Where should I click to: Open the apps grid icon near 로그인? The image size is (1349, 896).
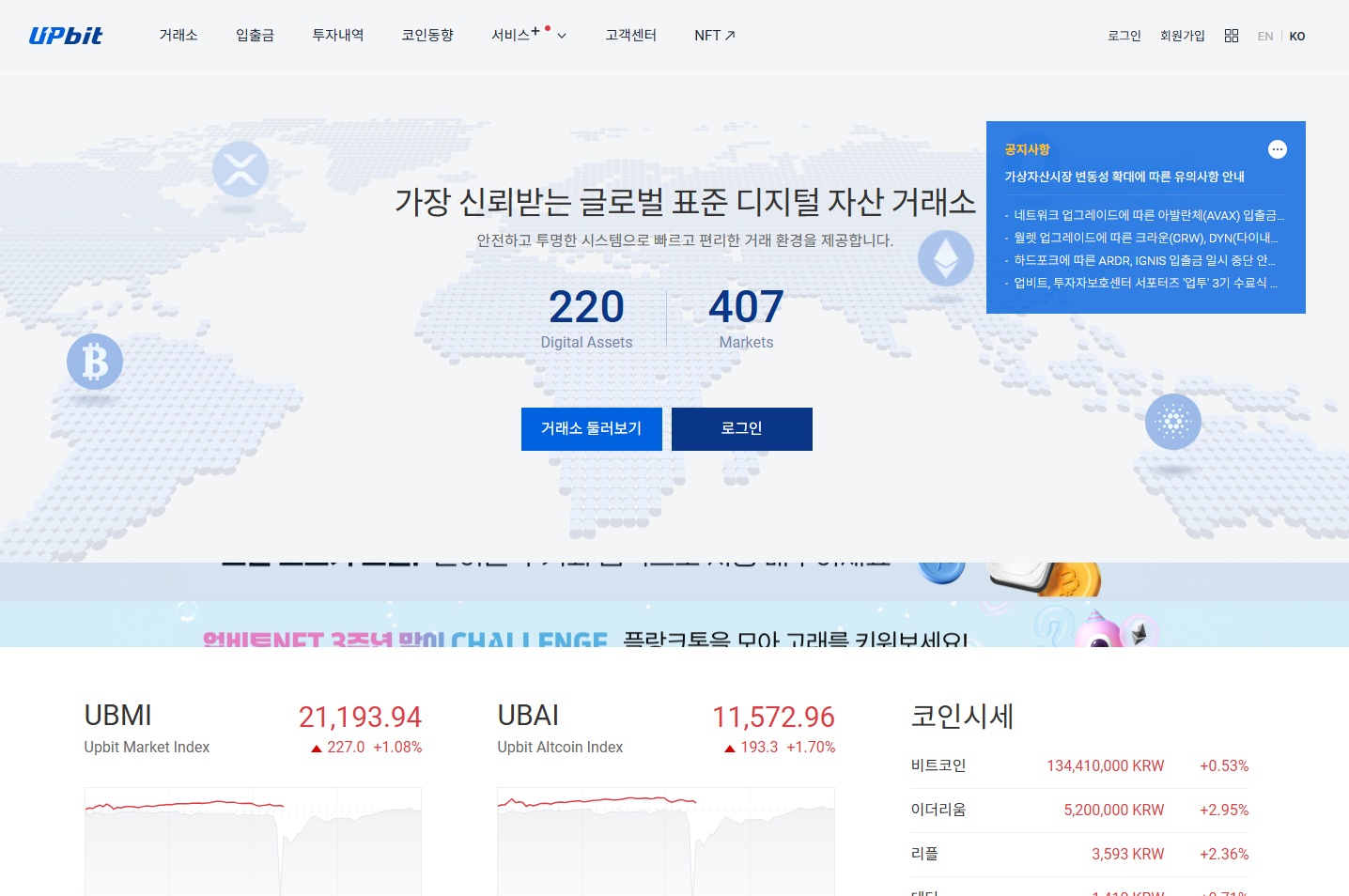click(x=1231, y=35)
